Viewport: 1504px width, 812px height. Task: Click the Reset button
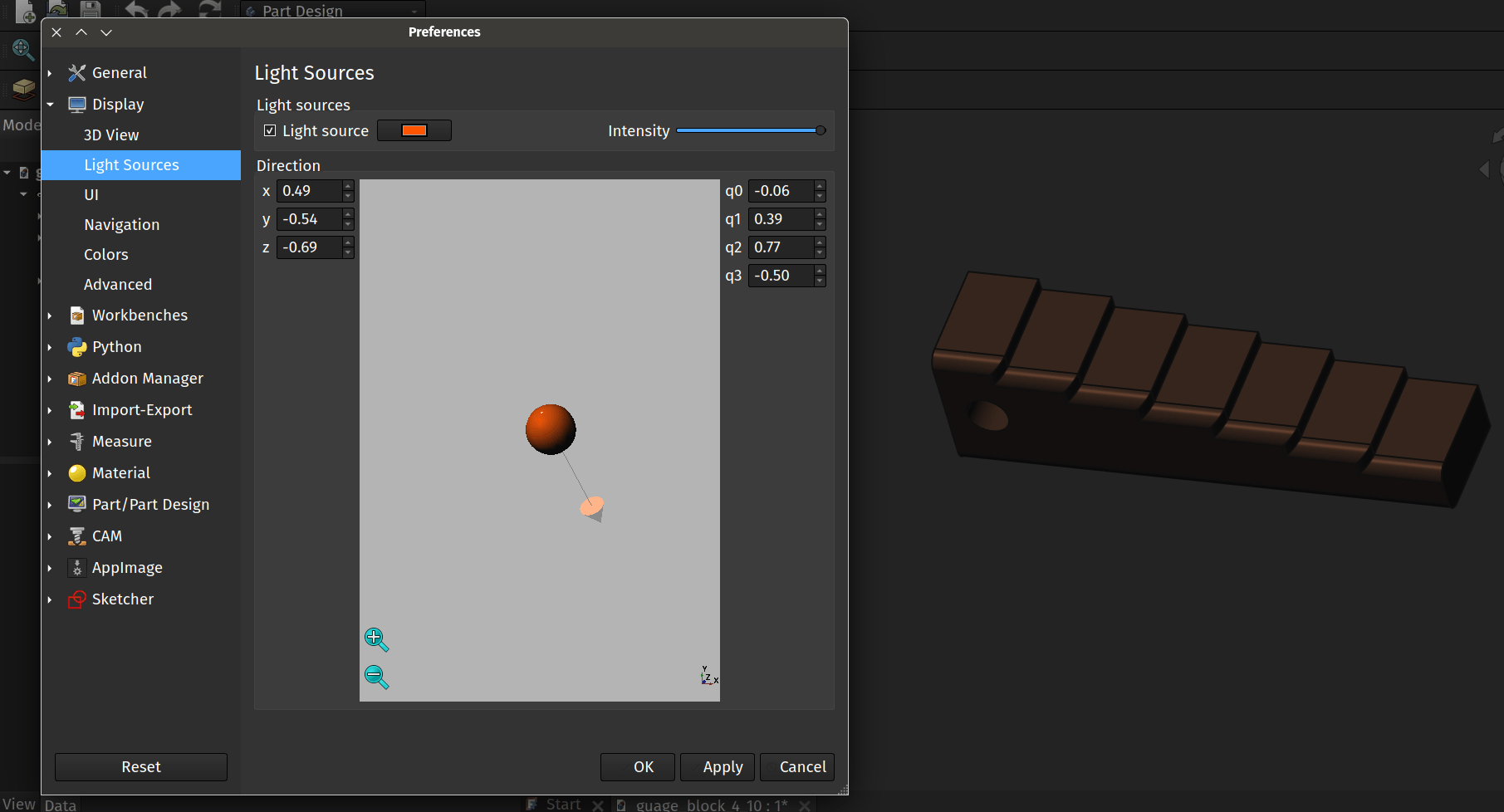point(141,766)
